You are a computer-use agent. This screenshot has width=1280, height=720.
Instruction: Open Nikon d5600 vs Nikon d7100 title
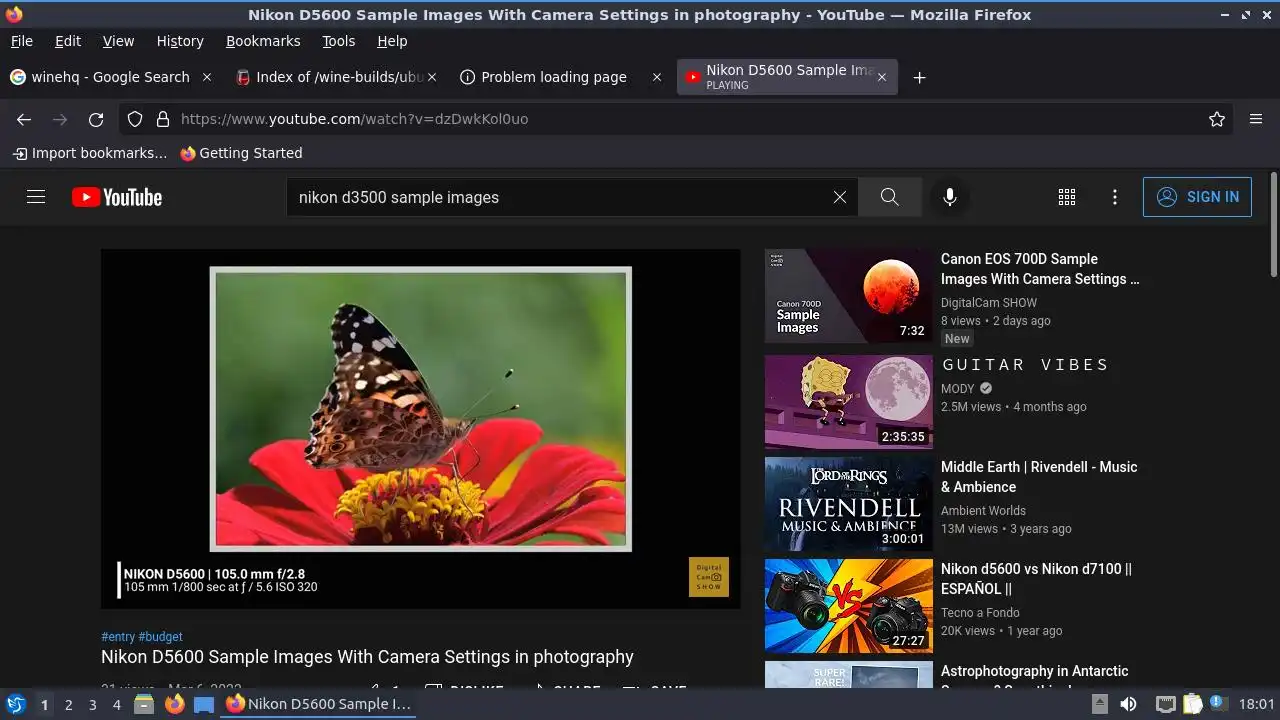pos(1036,579)
